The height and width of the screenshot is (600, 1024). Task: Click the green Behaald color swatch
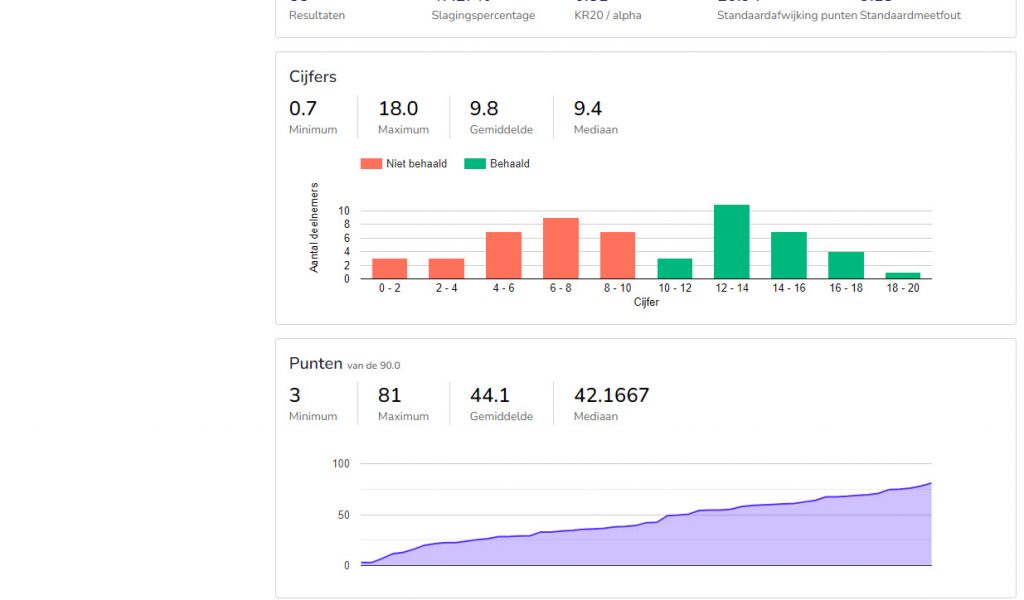pos(475,164)
